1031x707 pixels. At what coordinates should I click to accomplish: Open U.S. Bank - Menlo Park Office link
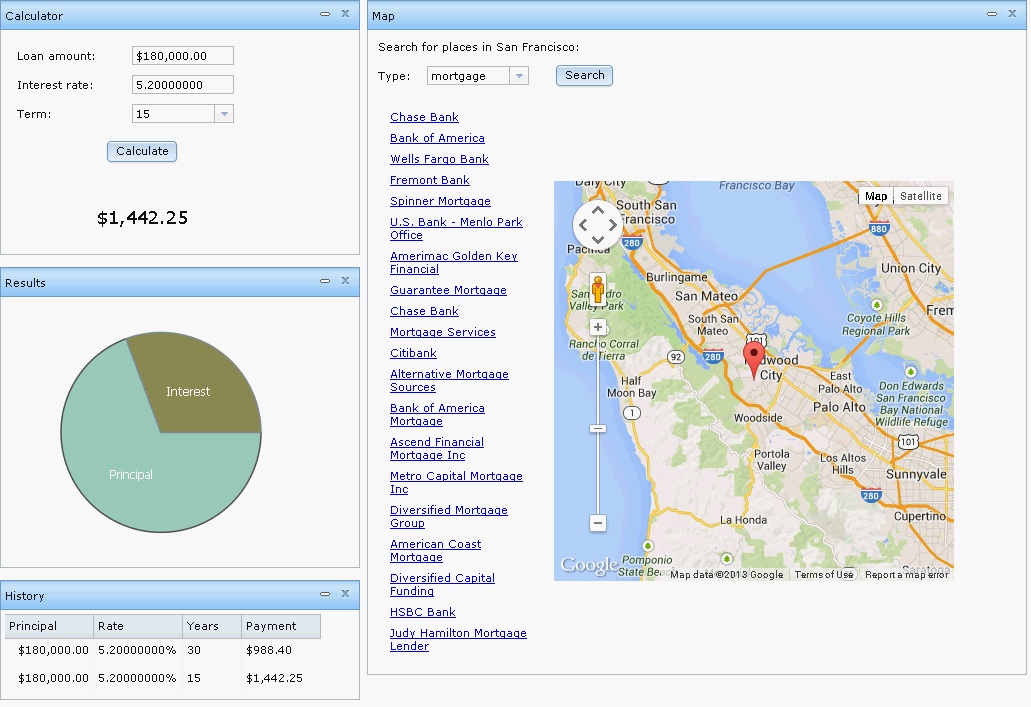[456, 228]
